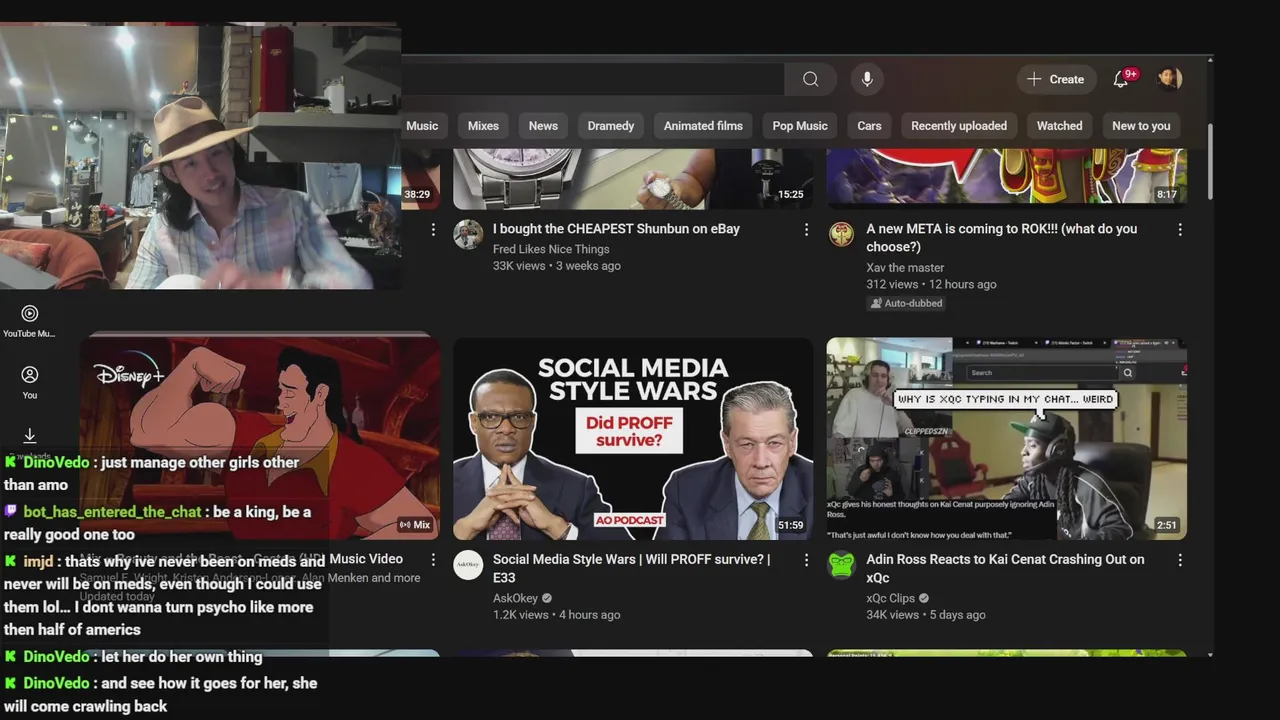Open the xQc Clips channel name
Image resolution: width=1280 pixels, height=720 pixels.
(x=890, y=598)
